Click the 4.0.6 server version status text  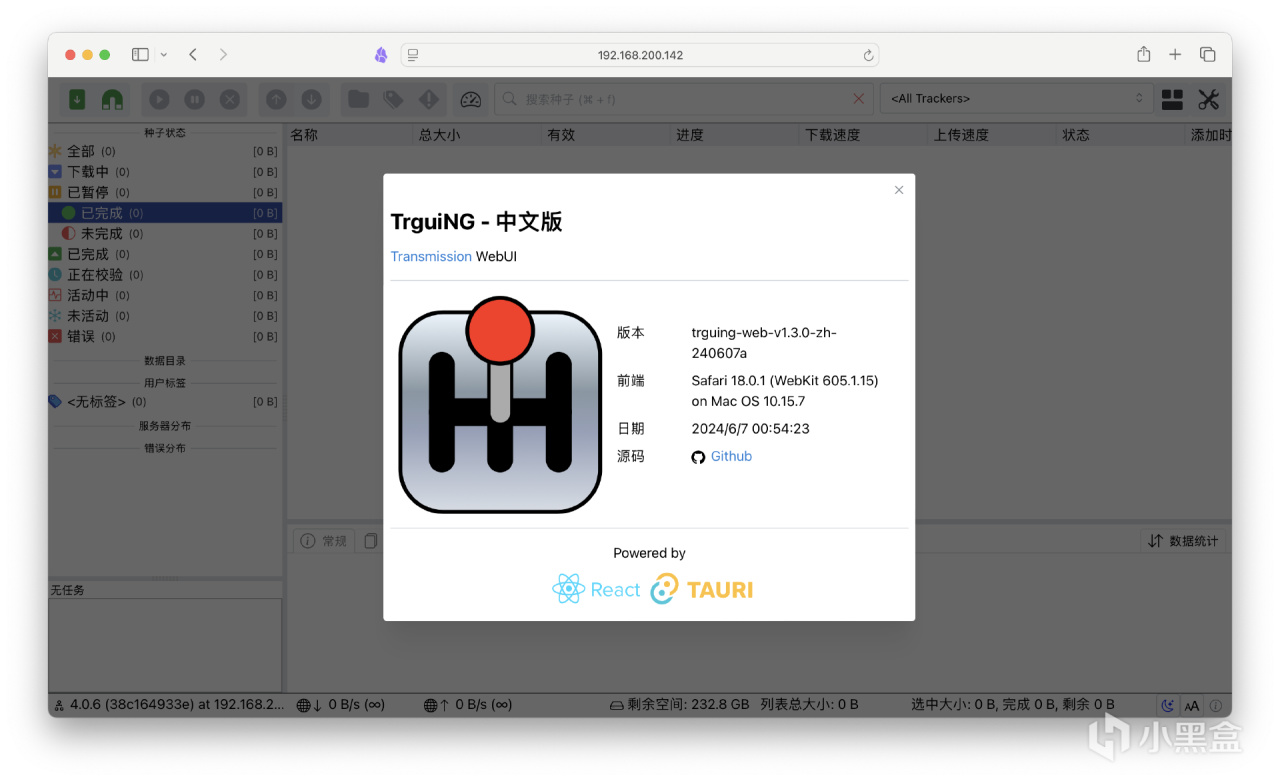170,704
